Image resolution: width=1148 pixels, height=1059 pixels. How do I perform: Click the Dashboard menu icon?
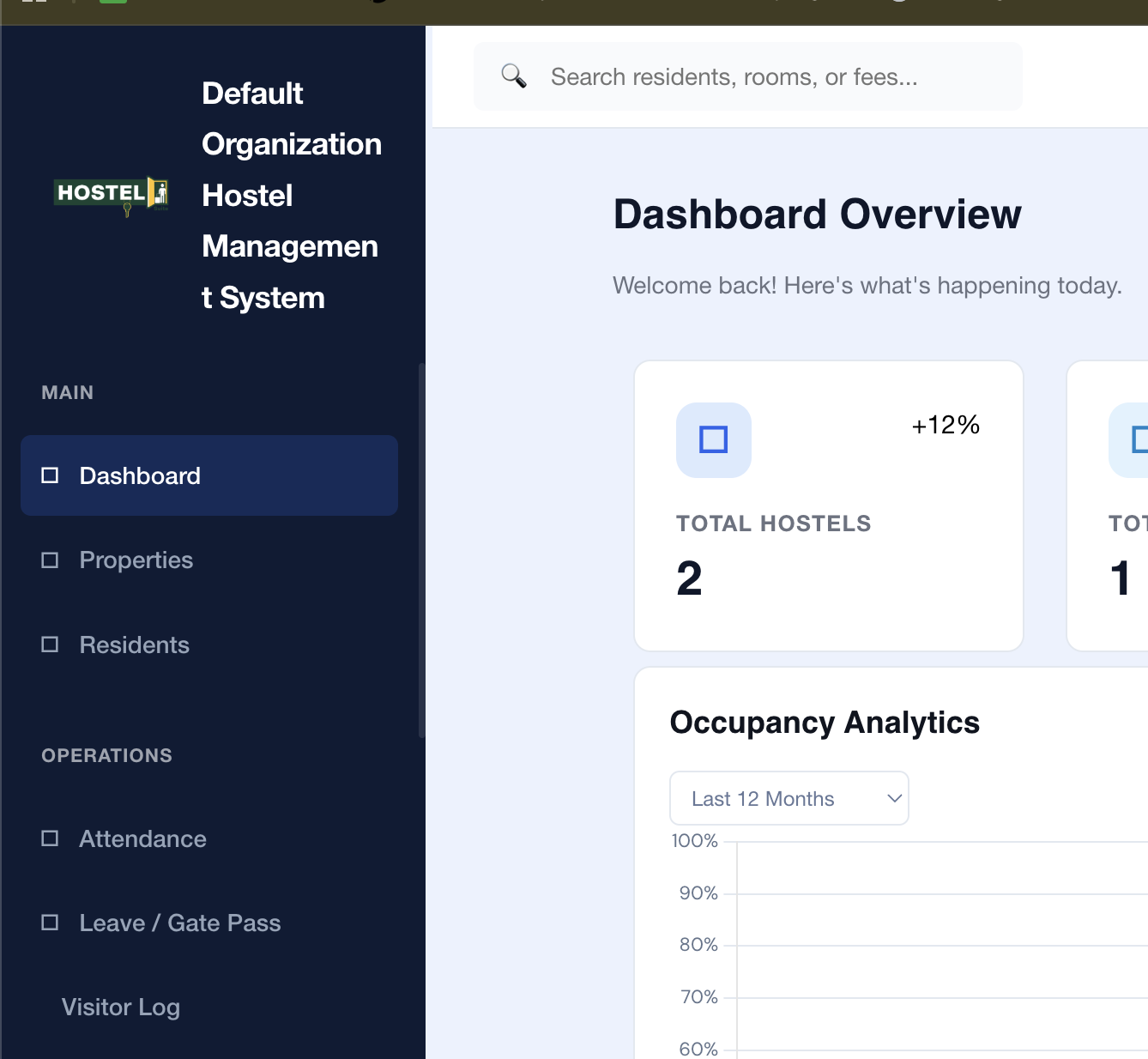click(x=50, y=475)
